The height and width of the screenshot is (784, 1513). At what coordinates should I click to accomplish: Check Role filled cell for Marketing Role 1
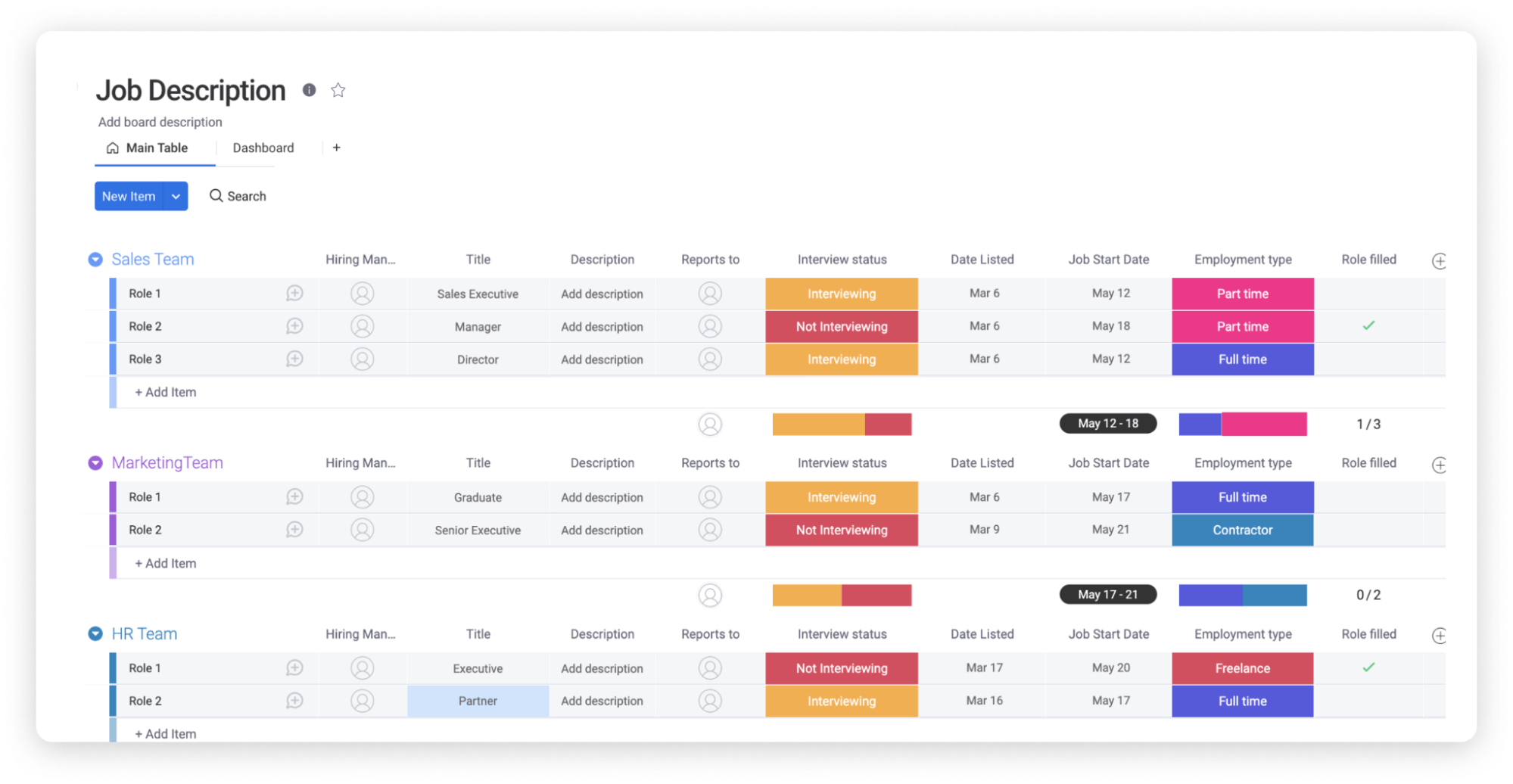click(x=1368, y=497)
